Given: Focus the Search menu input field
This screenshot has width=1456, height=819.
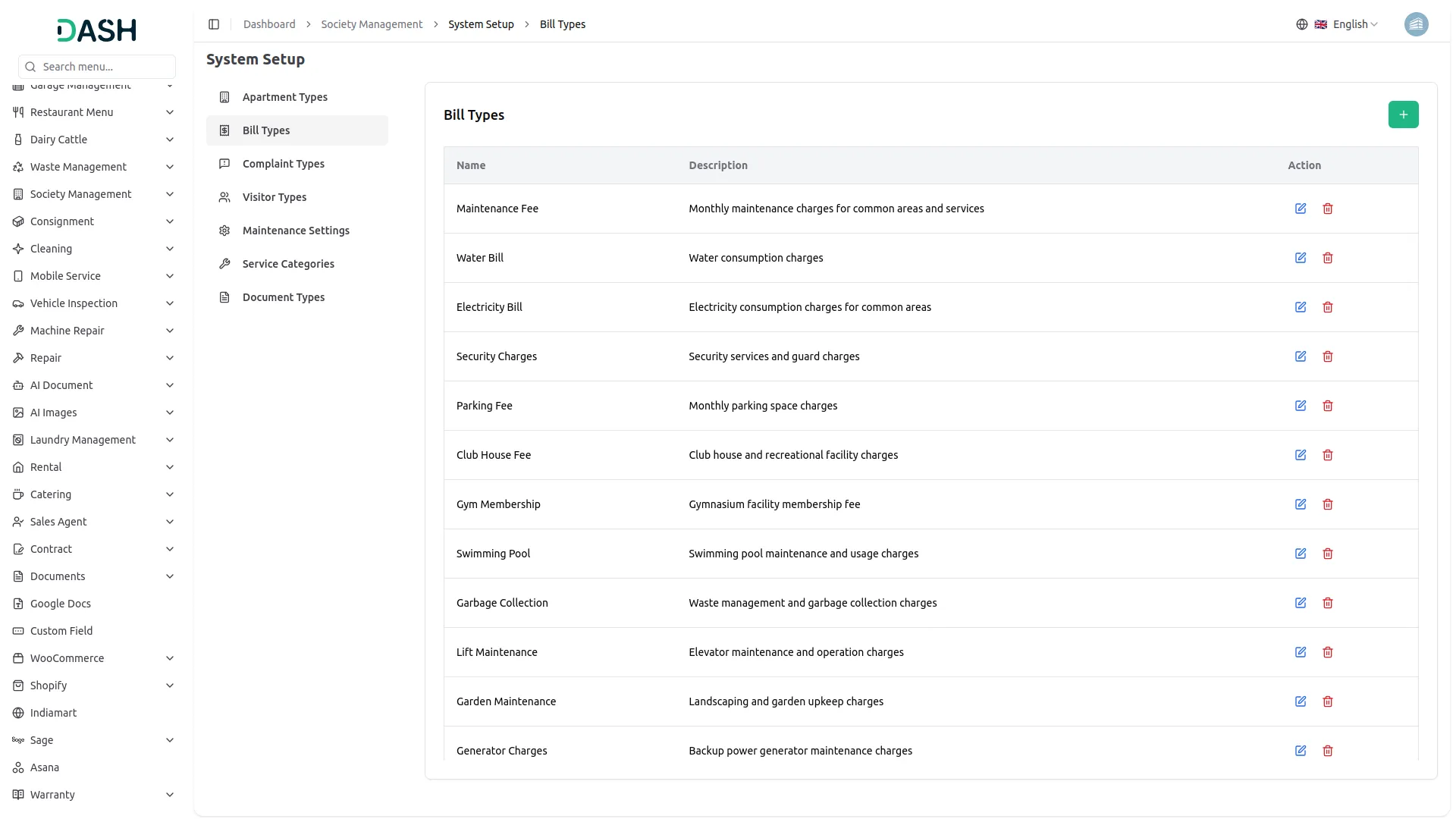Looking at the screenshot, I should point(105,67).
